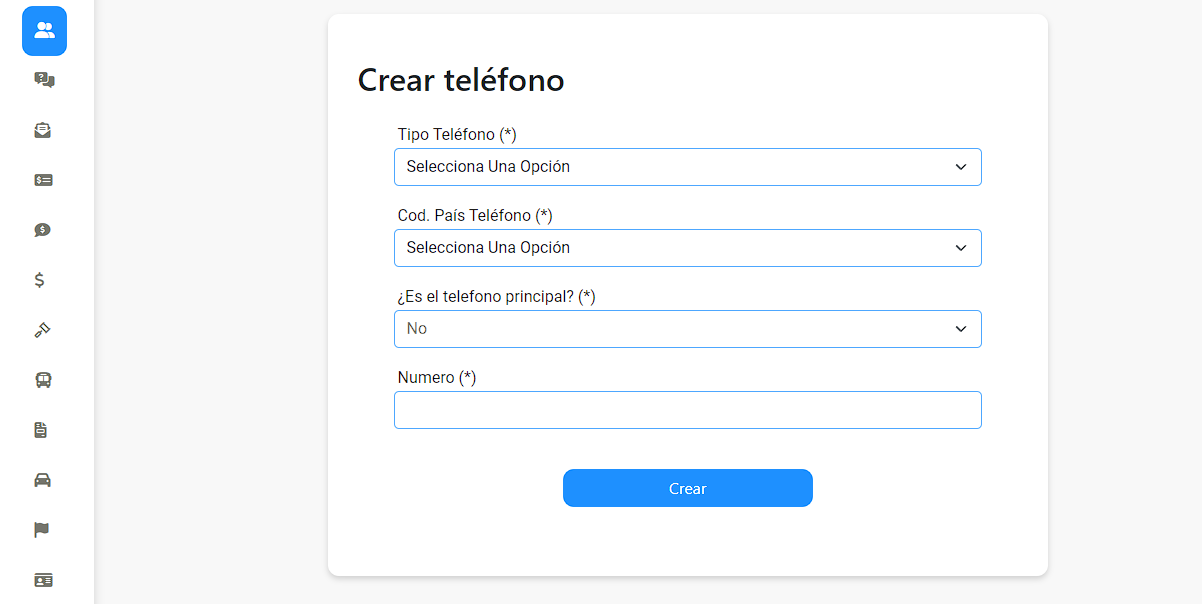Click the chevron of the telefono principal select
The height and width of the screenshot is (604, 1202).
click(961, 329)
